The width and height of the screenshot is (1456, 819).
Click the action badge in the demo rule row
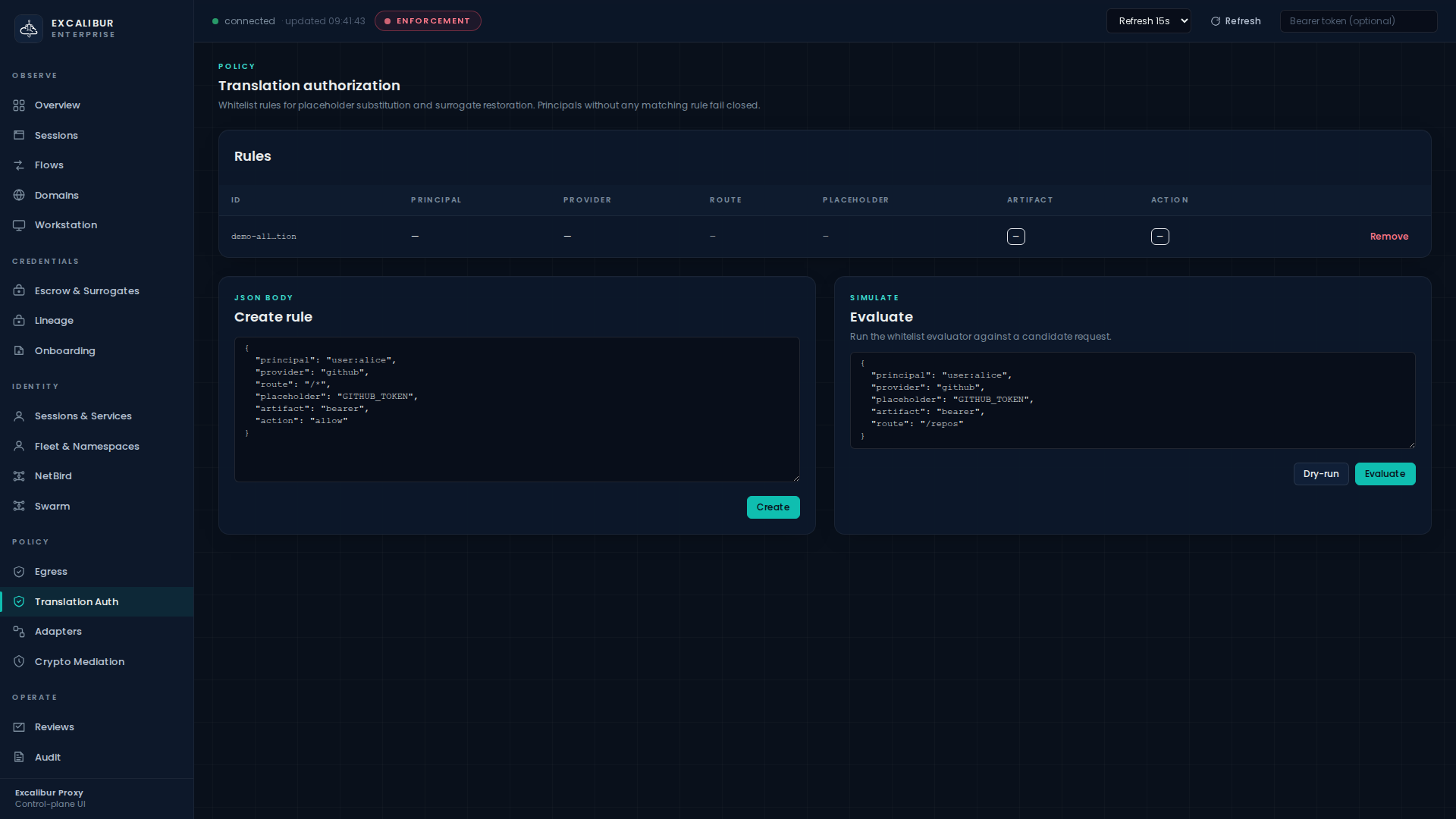click(x=1159, y=237)
